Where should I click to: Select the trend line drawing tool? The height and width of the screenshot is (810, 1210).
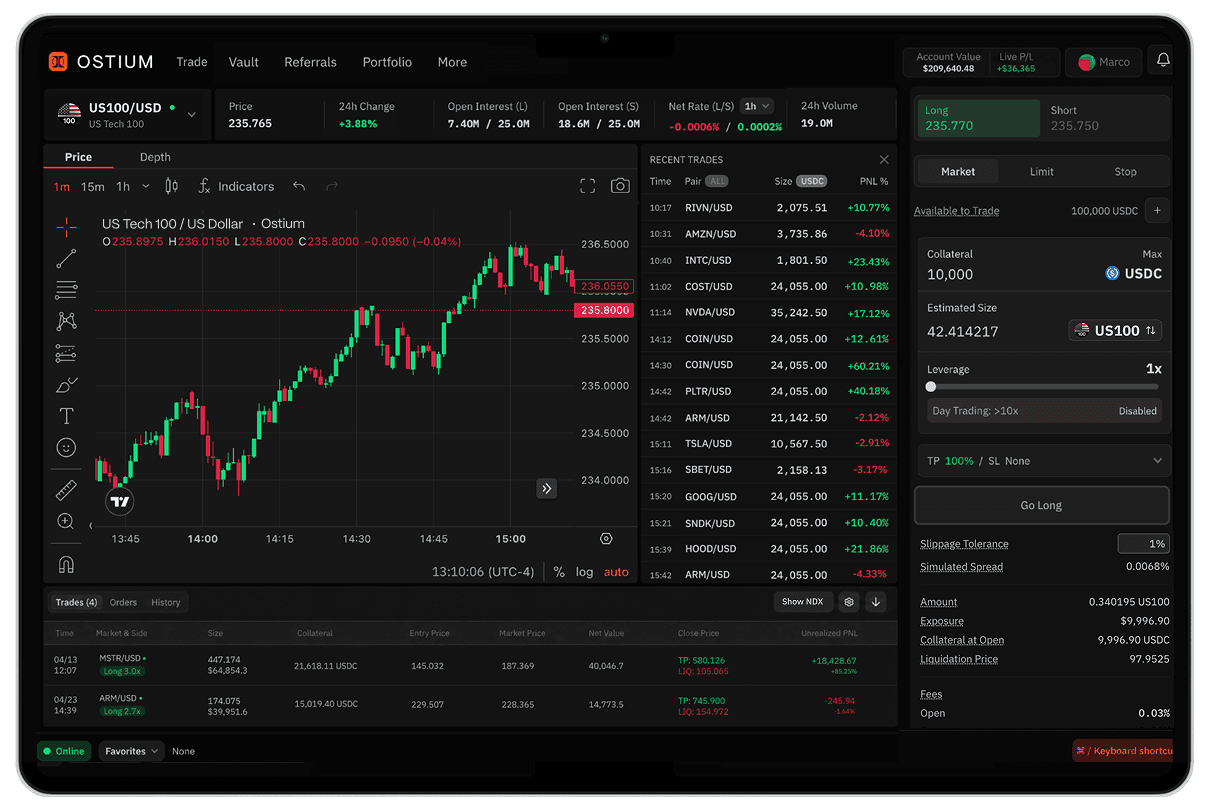[66, 259]
